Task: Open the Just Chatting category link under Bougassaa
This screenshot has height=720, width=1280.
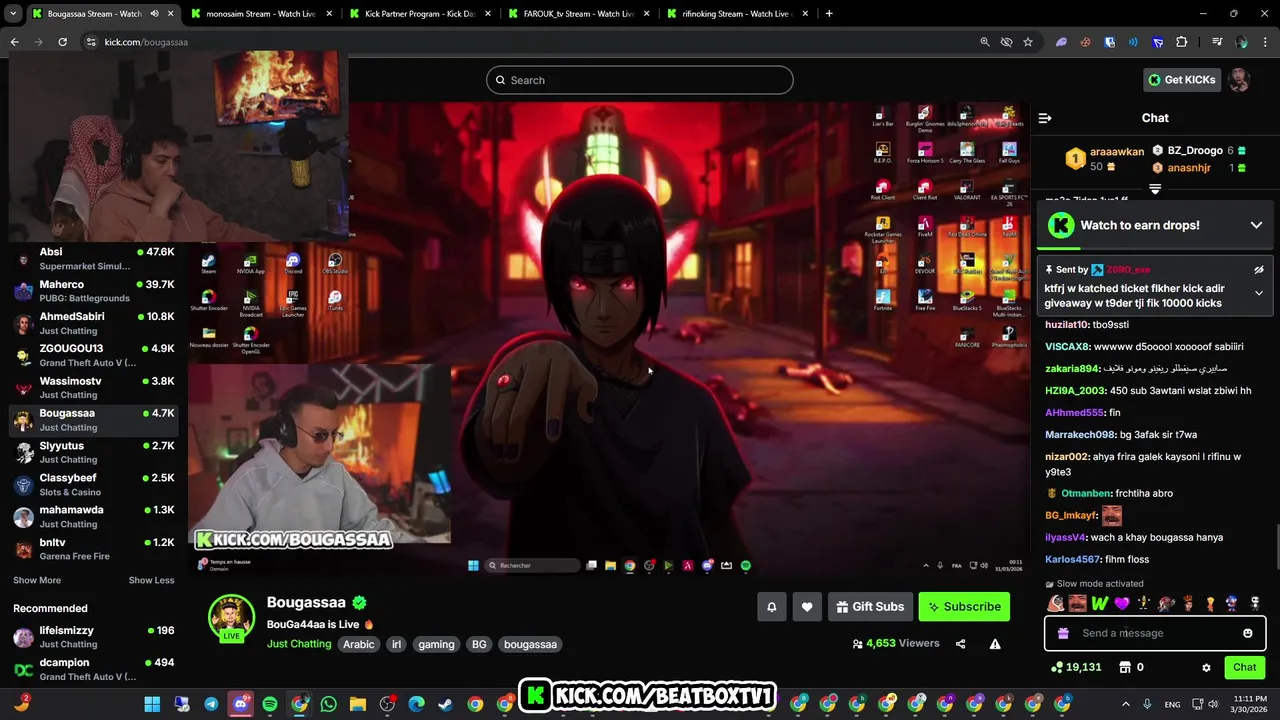Action: point(299,644)
